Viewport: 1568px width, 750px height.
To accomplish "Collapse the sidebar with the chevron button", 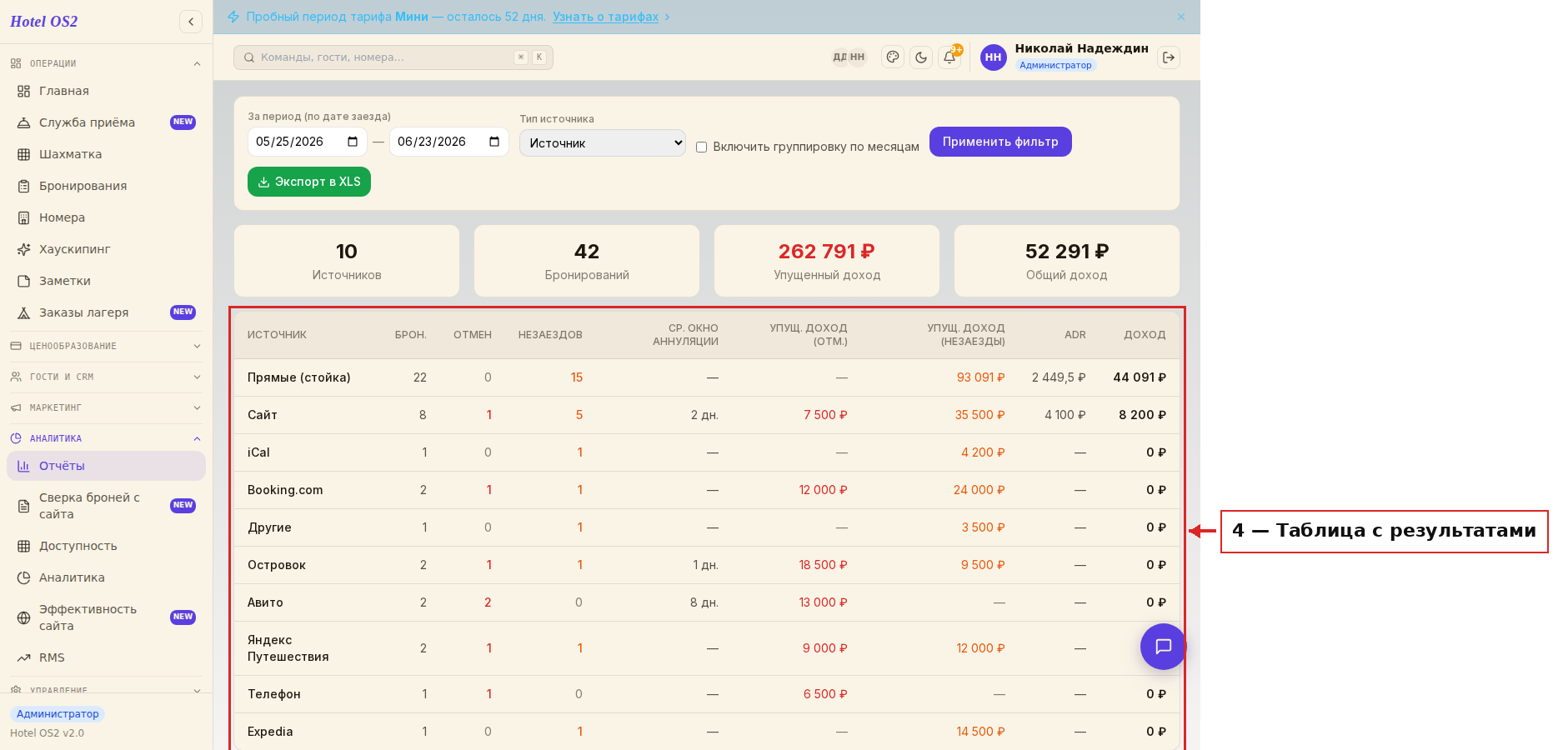I will [x=191, y=22].
